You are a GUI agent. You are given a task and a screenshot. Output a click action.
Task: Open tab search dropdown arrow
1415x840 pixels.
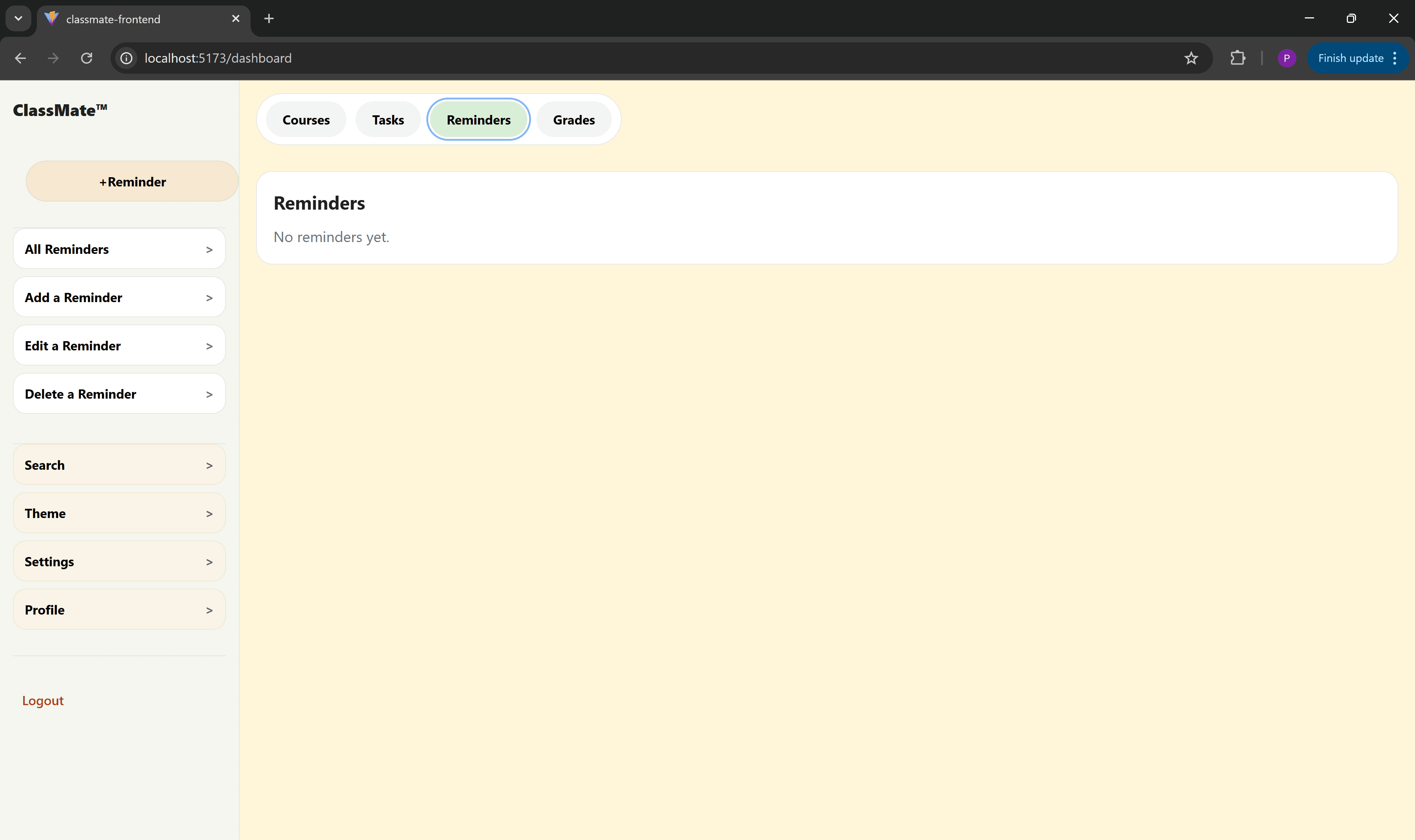18,19
